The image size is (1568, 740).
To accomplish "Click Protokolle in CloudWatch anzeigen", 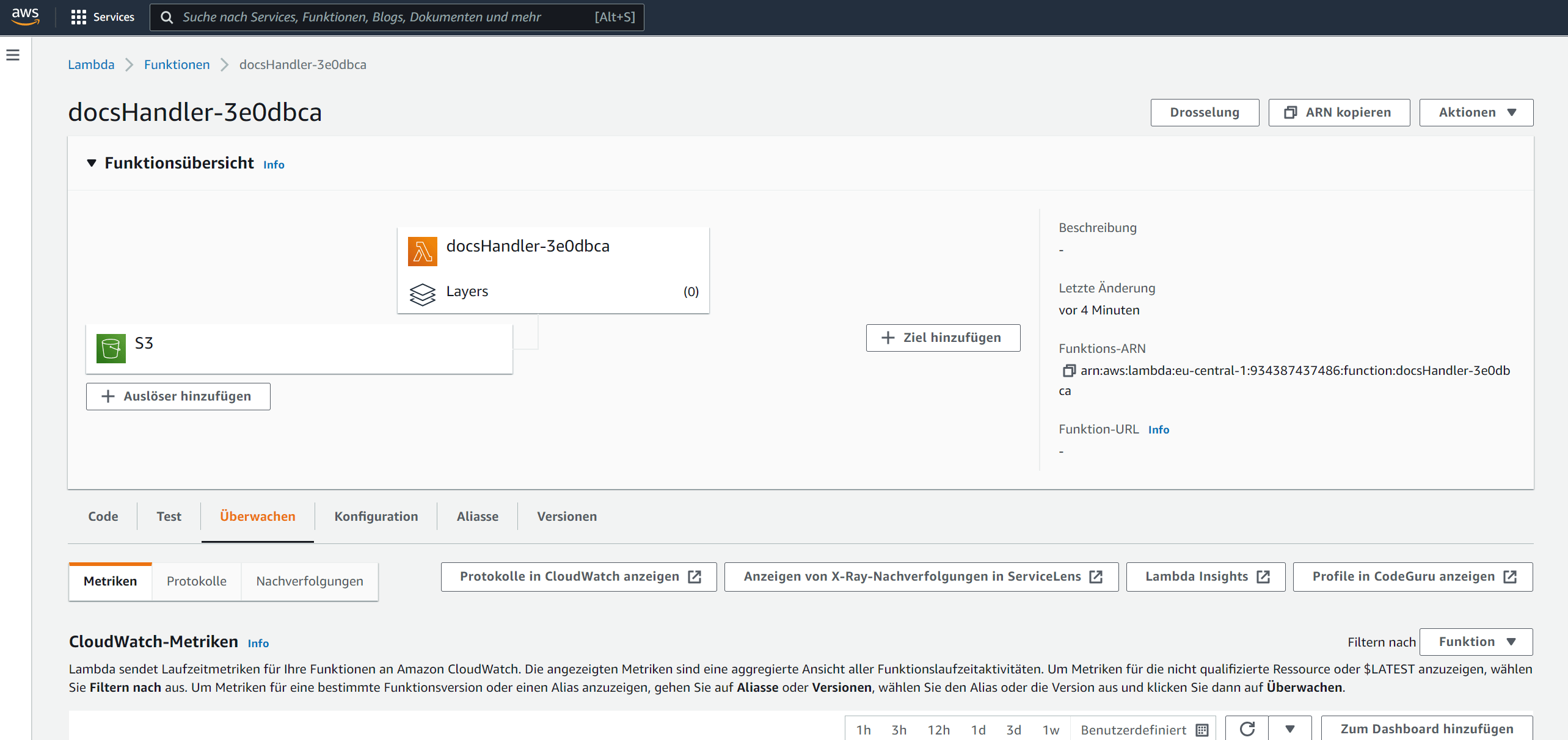I will (579, 577).
